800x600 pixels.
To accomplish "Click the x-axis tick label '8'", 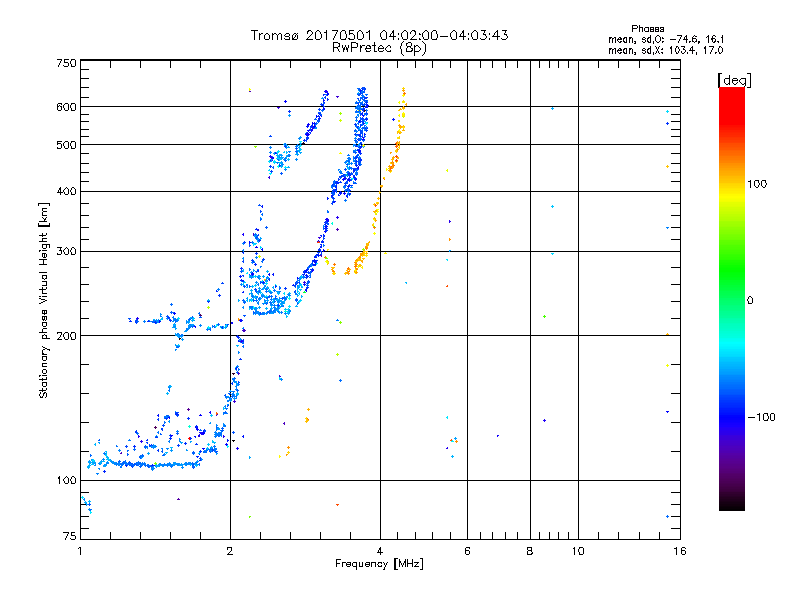I will tap(530, 551).
